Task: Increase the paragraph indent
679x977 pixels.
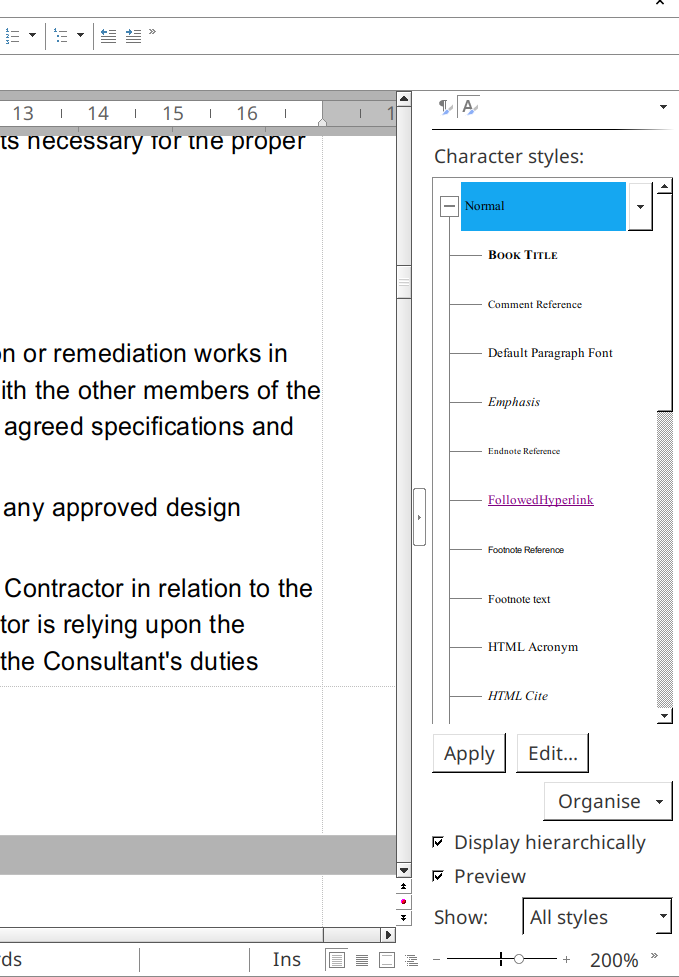Action: 133,36
